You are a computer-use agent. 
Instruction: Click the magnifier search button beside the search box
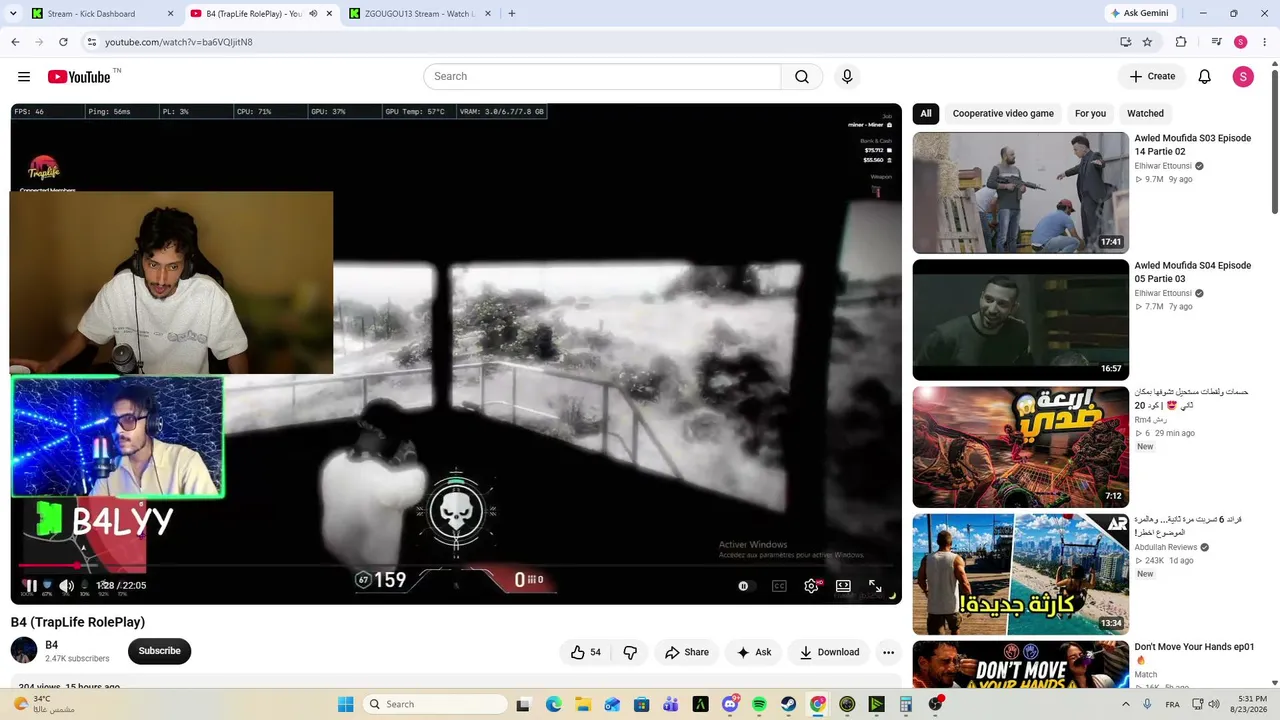coord(802,77)
